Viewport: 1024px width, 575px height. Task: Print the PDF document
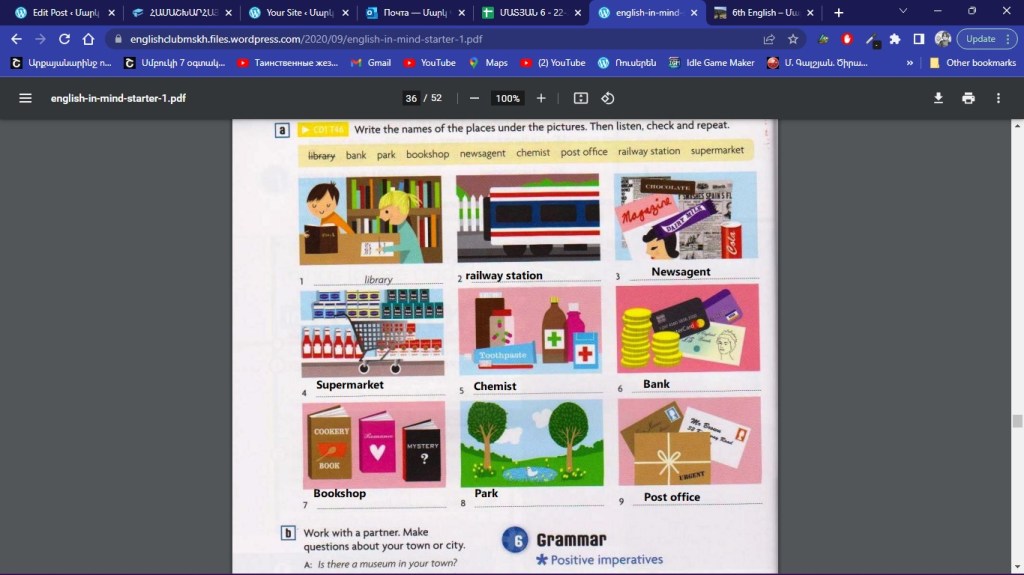click(968, 99)
